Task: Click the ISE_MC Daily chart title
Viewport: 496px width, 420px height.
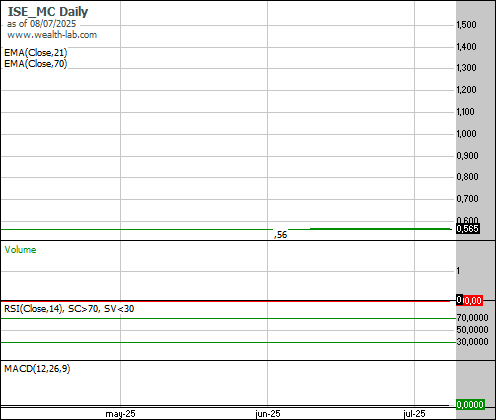Action: point(48,12)
